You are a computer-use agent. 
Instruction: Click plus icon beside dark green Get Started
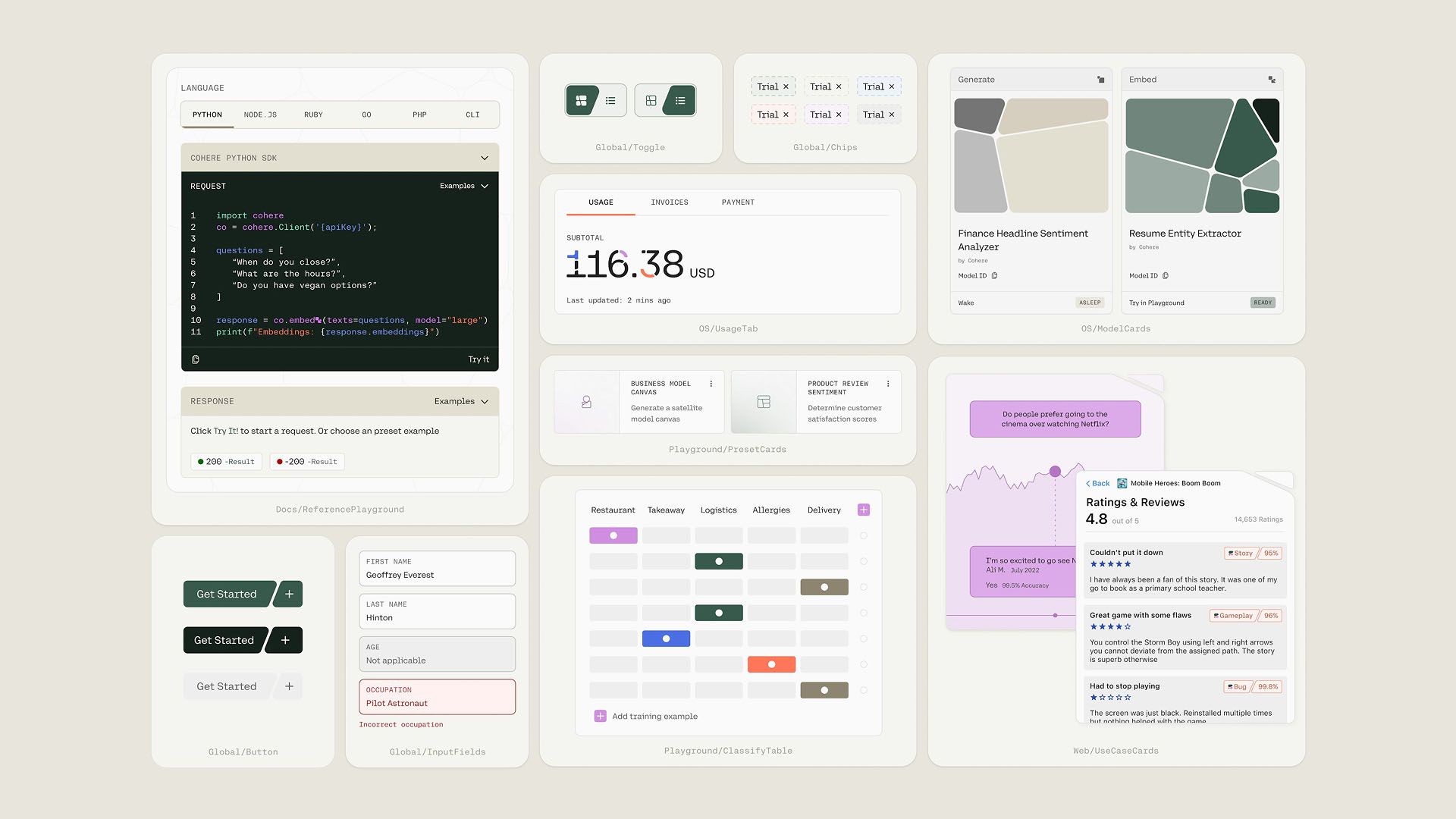[289, 594]
